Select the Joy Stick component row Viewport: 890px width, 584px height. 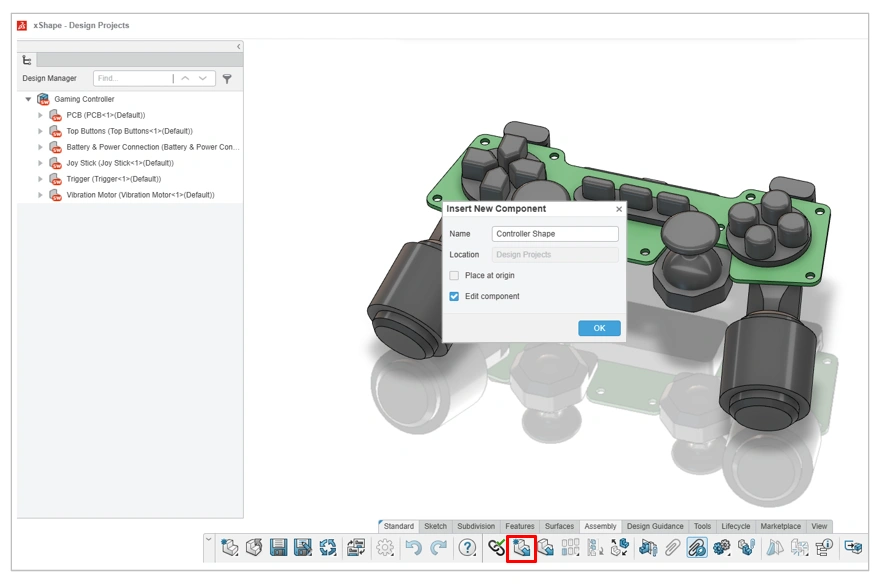pyautogui.click(x=112, y=163)
